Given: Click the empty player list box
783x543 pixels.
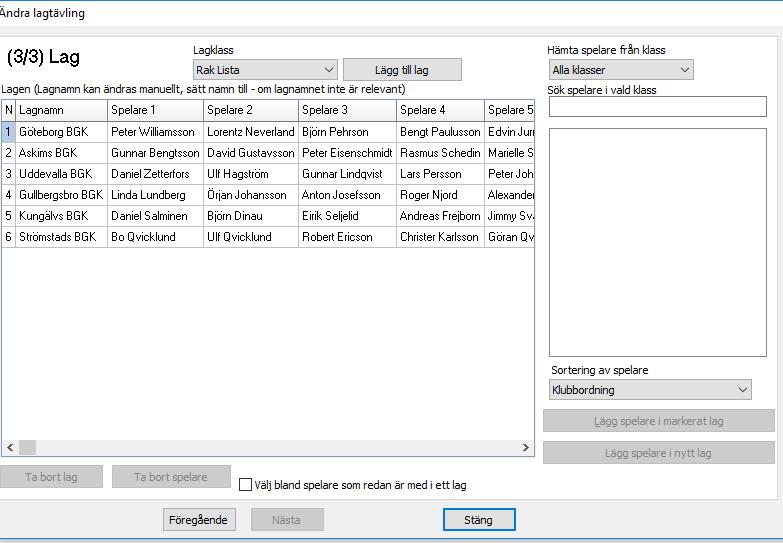Looking at the screenshot, I should 658,242.
